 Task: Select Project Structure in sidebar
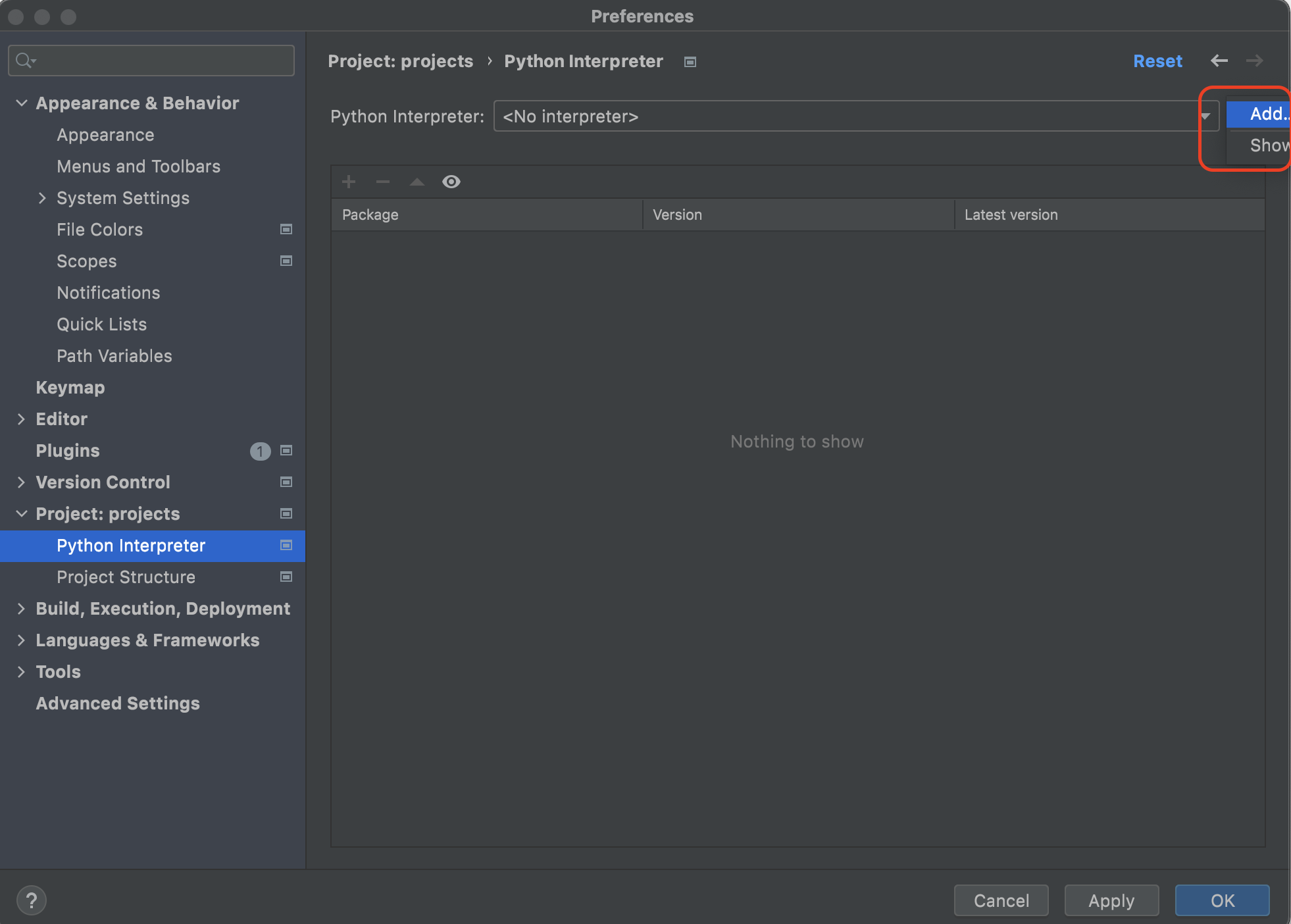click(126, 577)
